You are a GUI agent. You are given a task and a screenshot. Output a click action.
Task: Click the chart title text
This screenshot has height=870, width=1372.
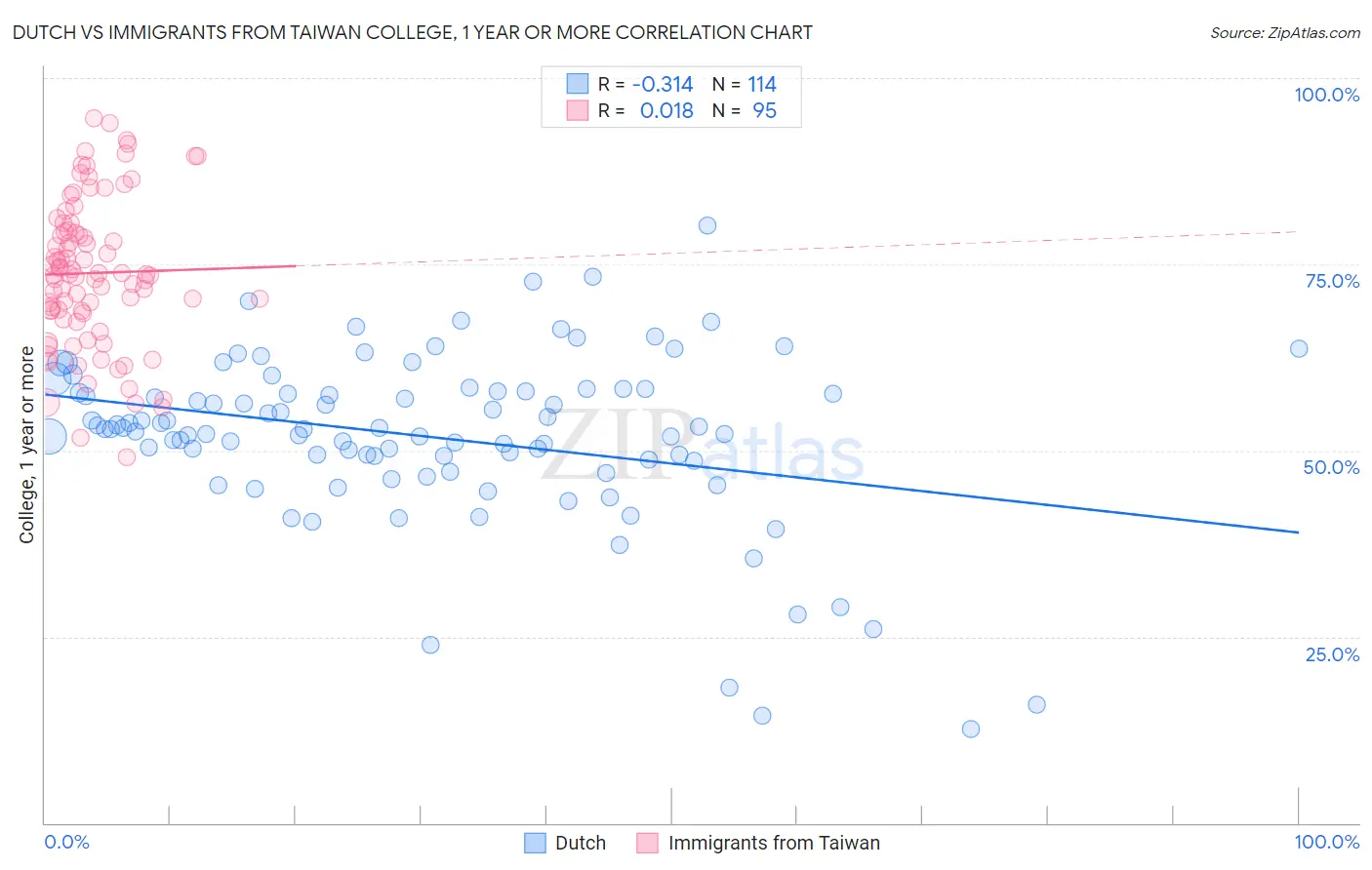[x=412, y=32]
